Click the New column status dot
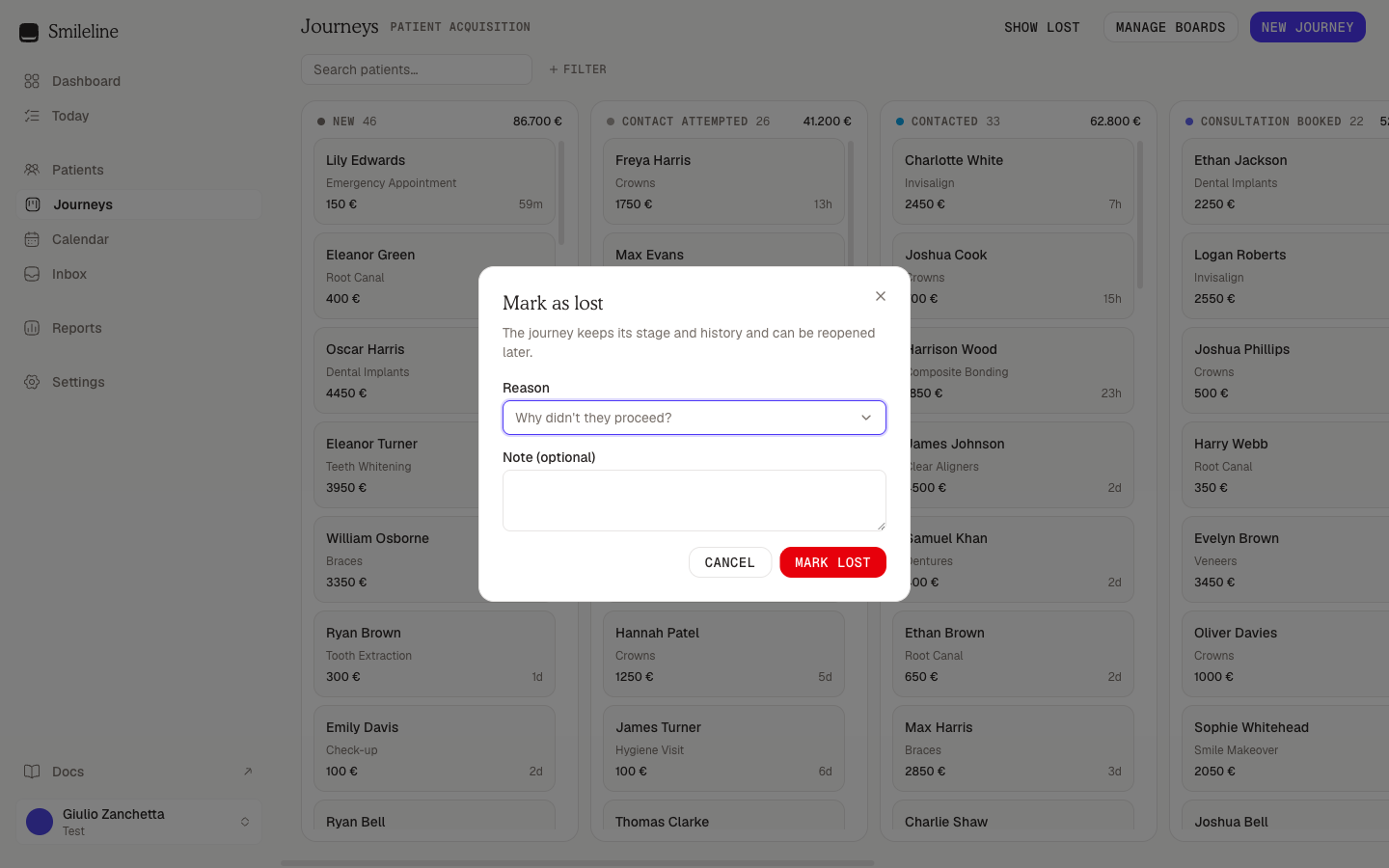Image resolution: width=1389 pixels, height=868 pixels. [321, 122]
